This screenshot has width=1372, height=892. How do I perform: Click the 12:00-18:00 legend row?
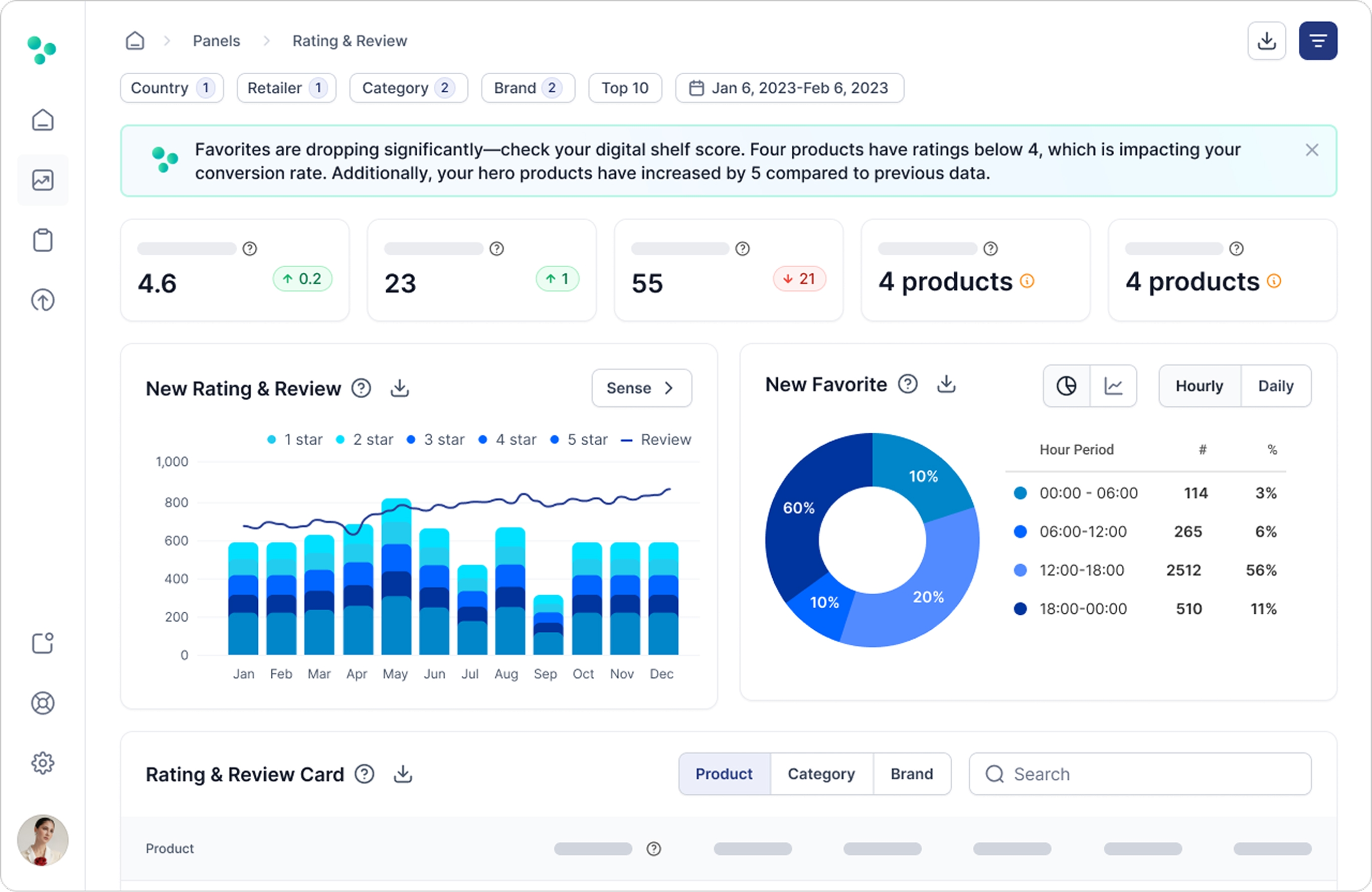click(1146, 571)
